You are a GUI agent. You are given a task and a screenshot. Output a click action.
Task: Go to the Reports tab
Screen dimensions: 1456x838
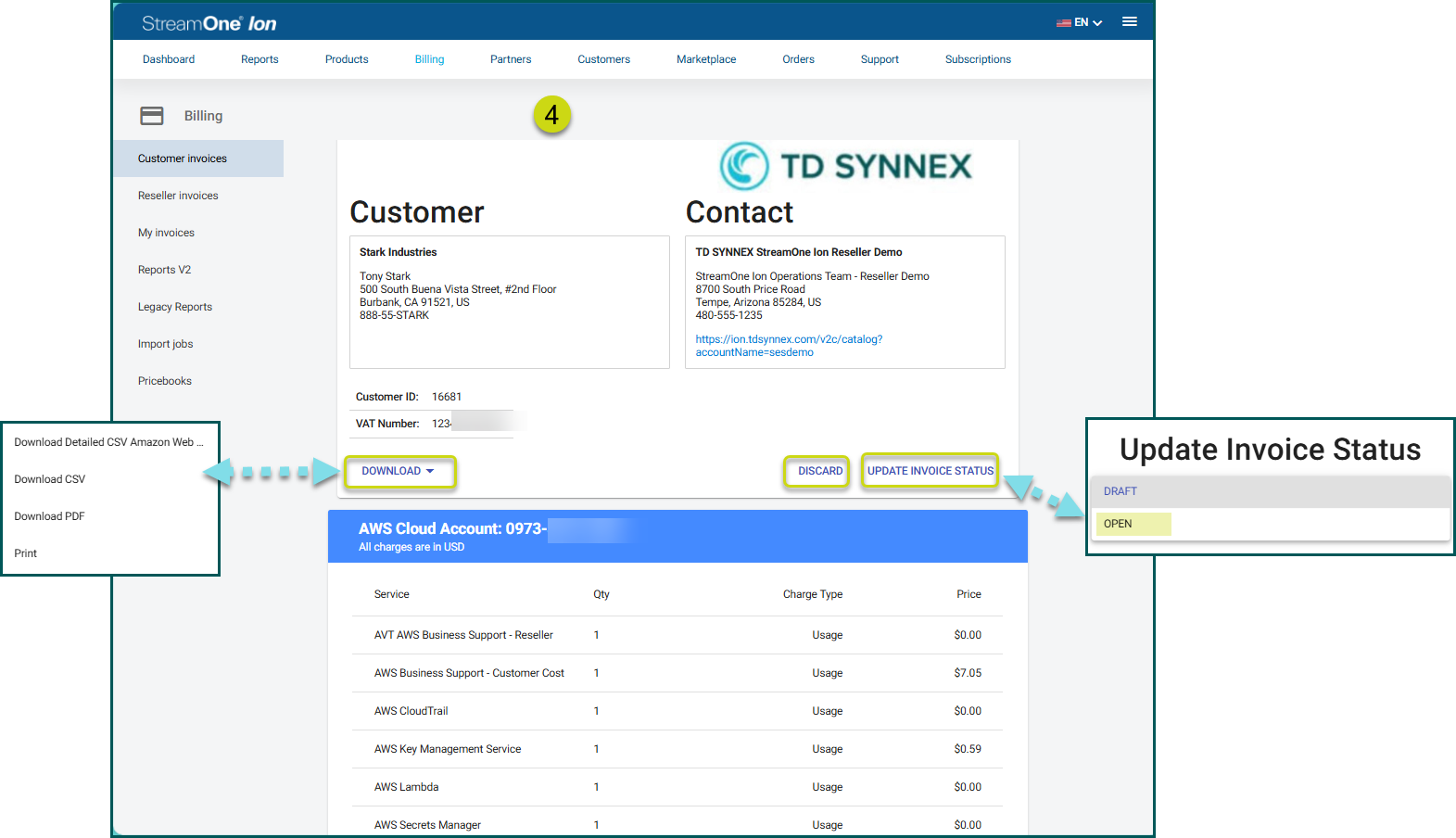click(x=260, y=59)
